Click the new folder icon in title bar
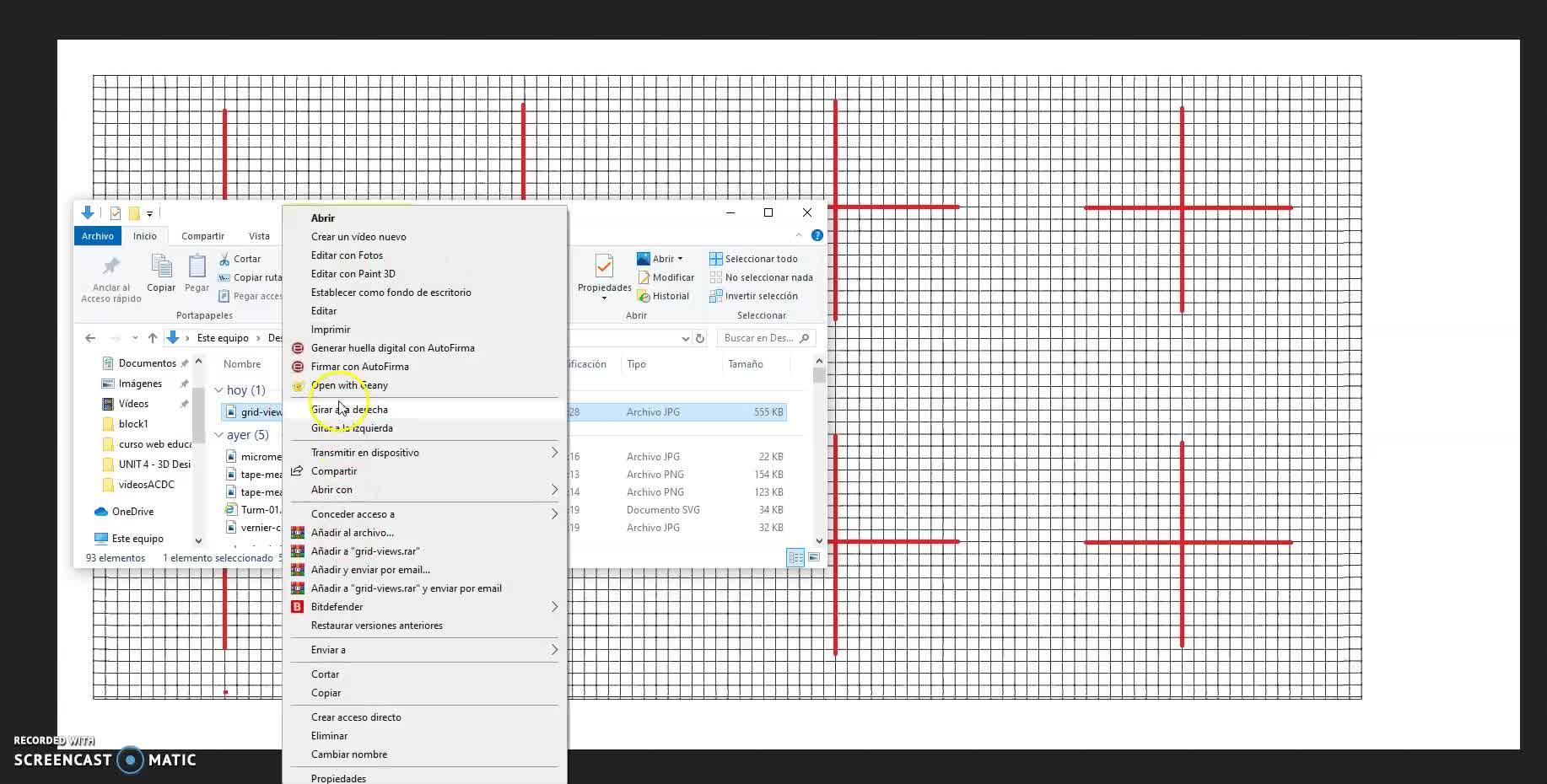 pyautogui.click(x=133, y=213)
